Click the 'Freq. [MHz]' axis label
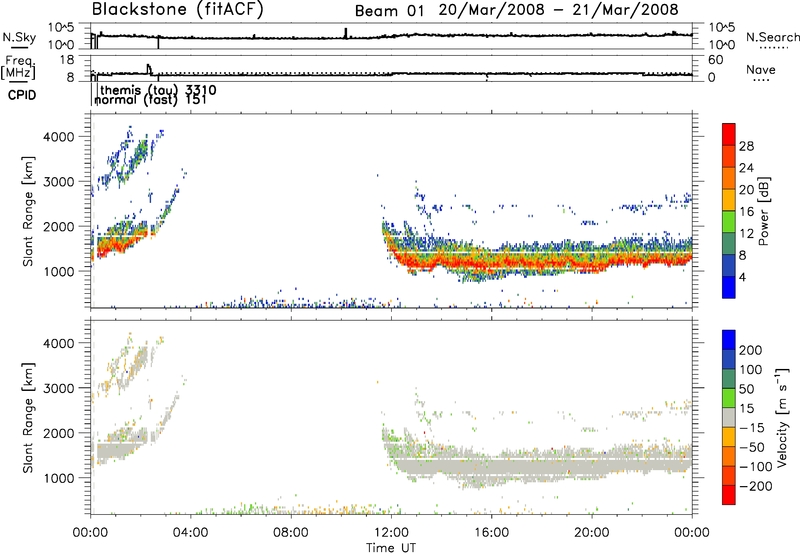 [x=19, y=67]
